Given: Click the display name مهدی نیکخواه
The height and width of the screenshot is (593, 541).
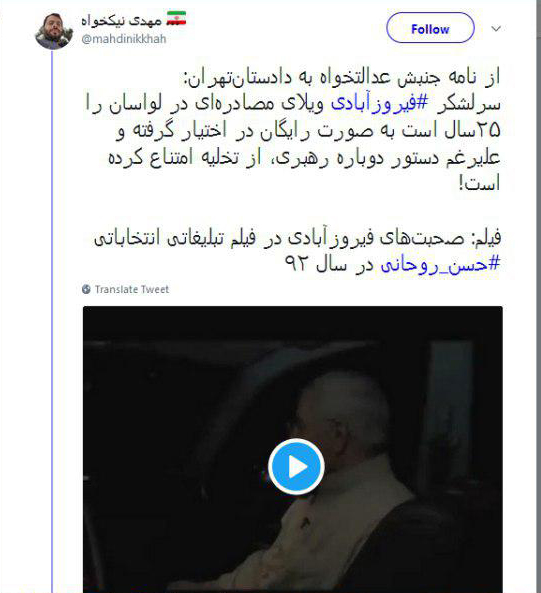Looking at the screenshot, I should 121,20.
